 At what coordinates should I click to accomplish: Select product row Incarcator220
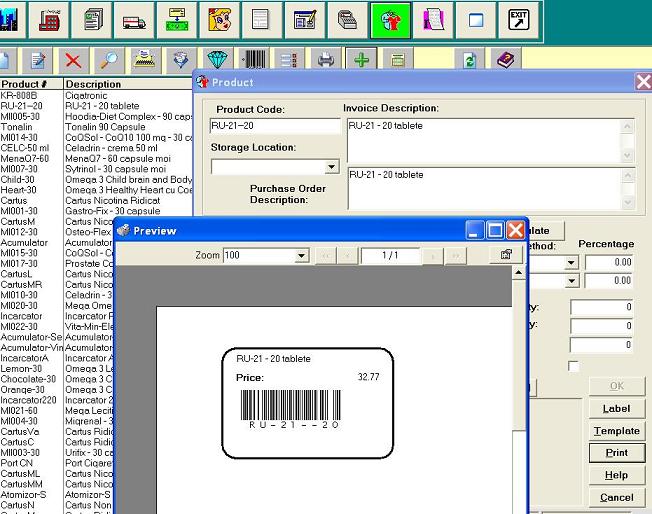[x=57, y=400]
